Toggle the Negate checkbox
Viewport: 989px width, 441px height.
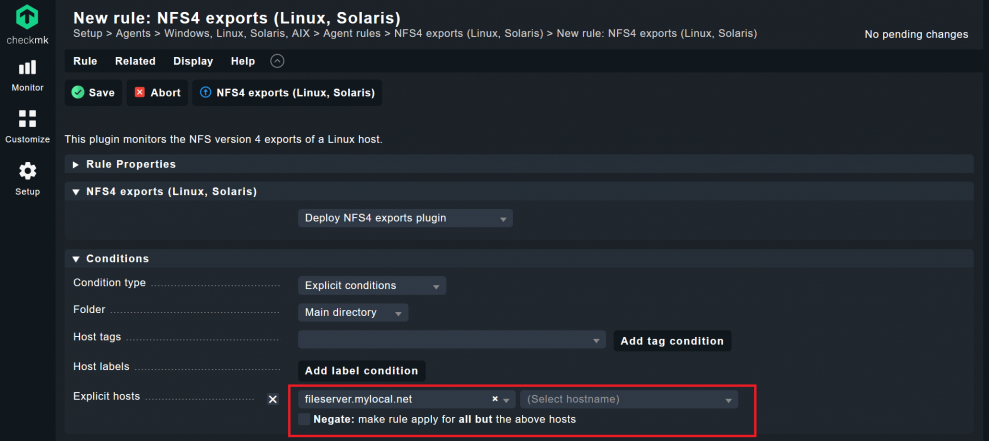point(305,419)
